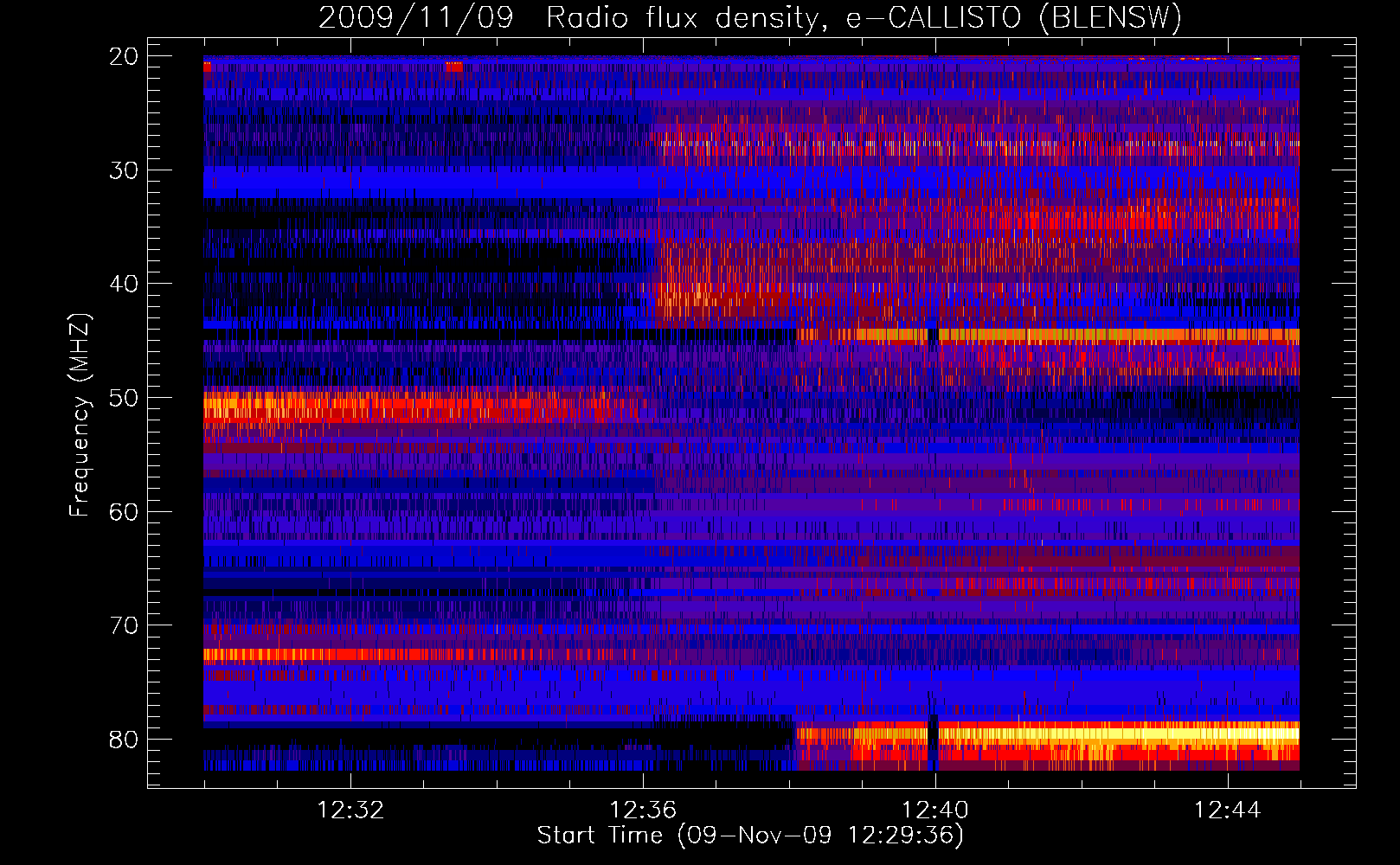Select the 12:36 time tick label
This screenshot has height=865, width=1400.
(x=643, y=811)
